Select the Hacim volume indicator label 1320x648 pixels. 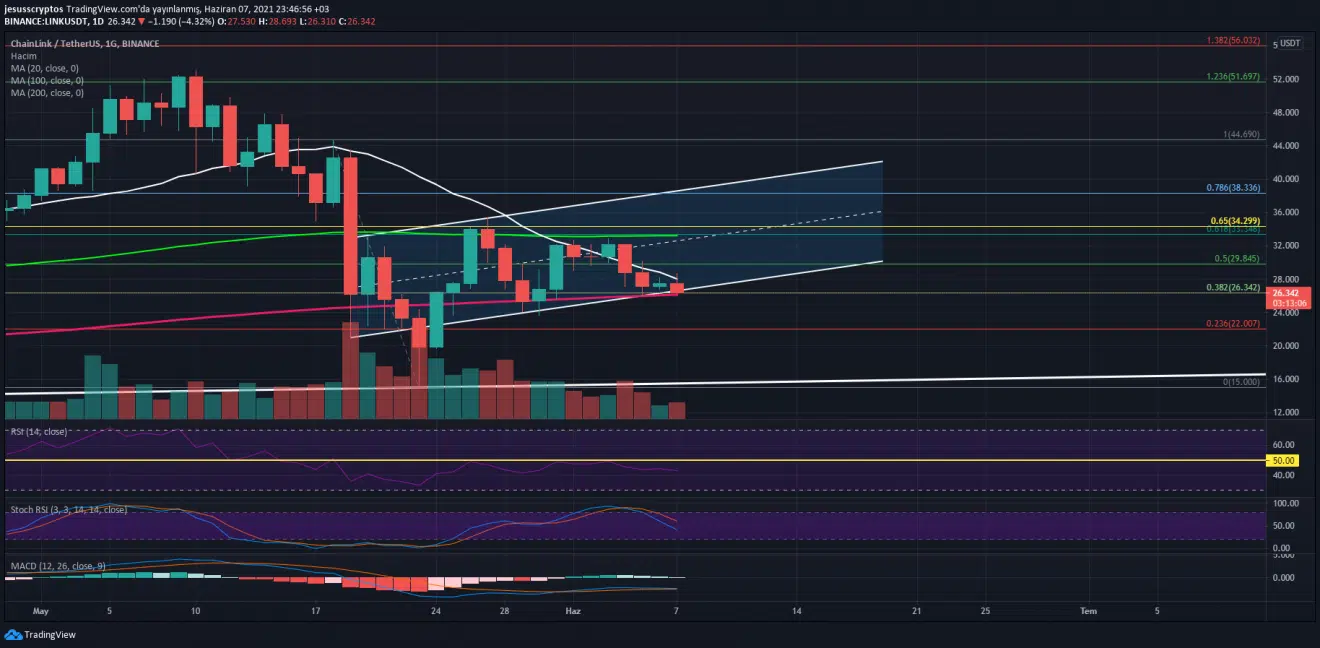pos(23,57)
